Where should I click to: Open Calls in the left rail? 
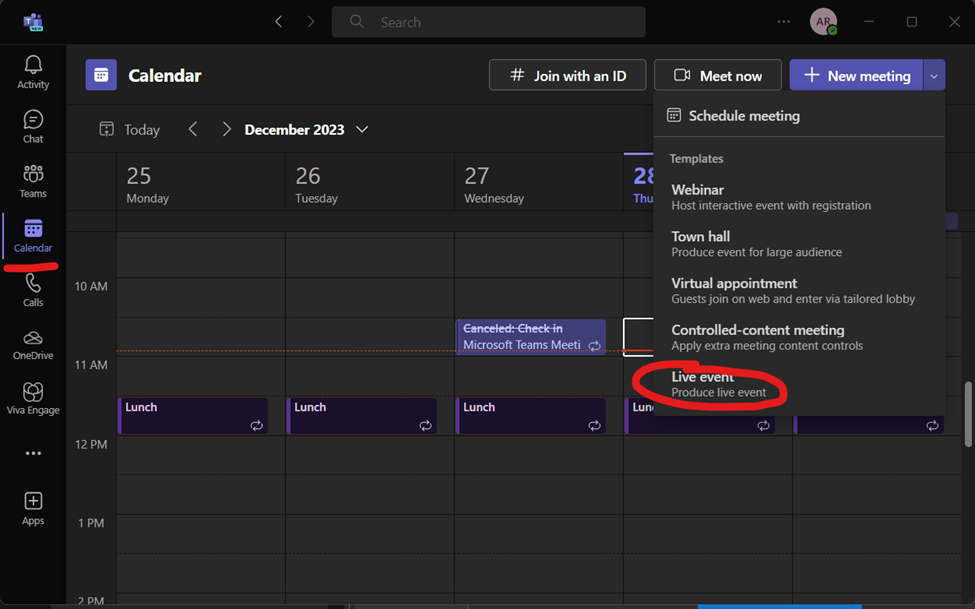[33, 290]
